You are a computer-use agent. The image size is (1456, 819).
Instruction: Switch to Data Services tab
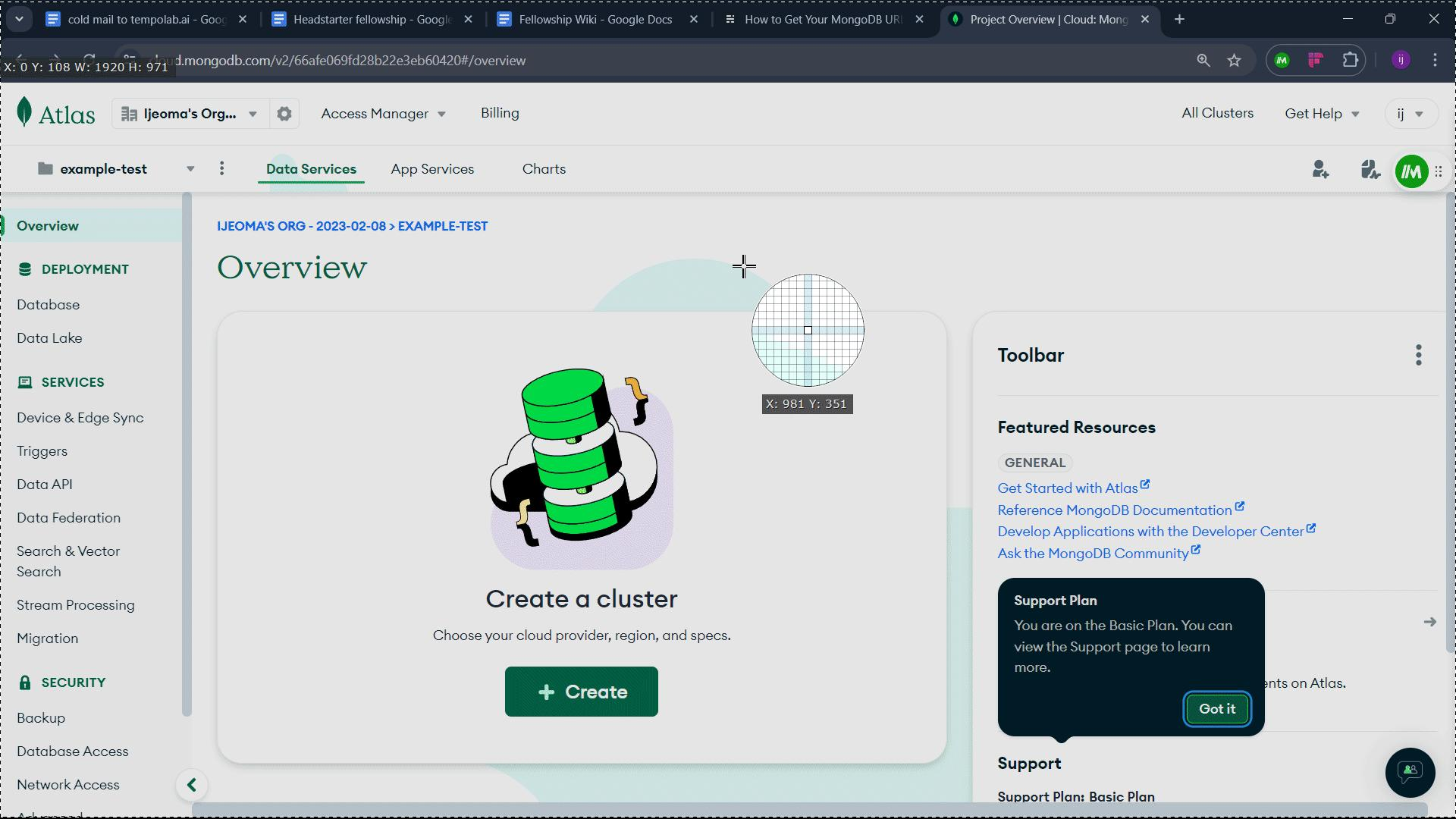point(311,169)
